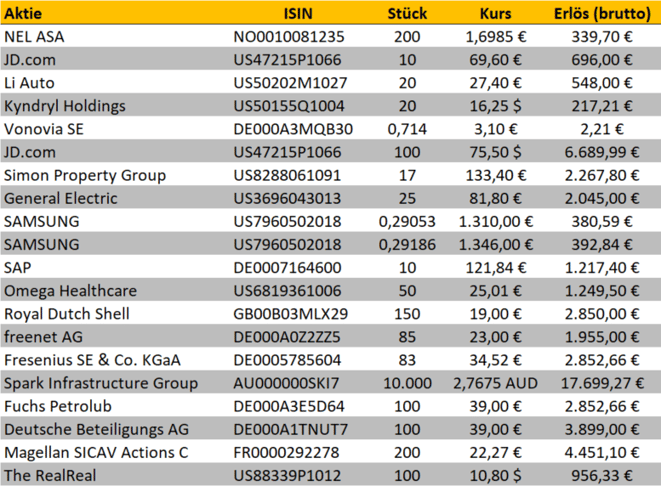Screen dimensions: 661x486
Task: Select the Aktie column header
Action: point(23,13)
